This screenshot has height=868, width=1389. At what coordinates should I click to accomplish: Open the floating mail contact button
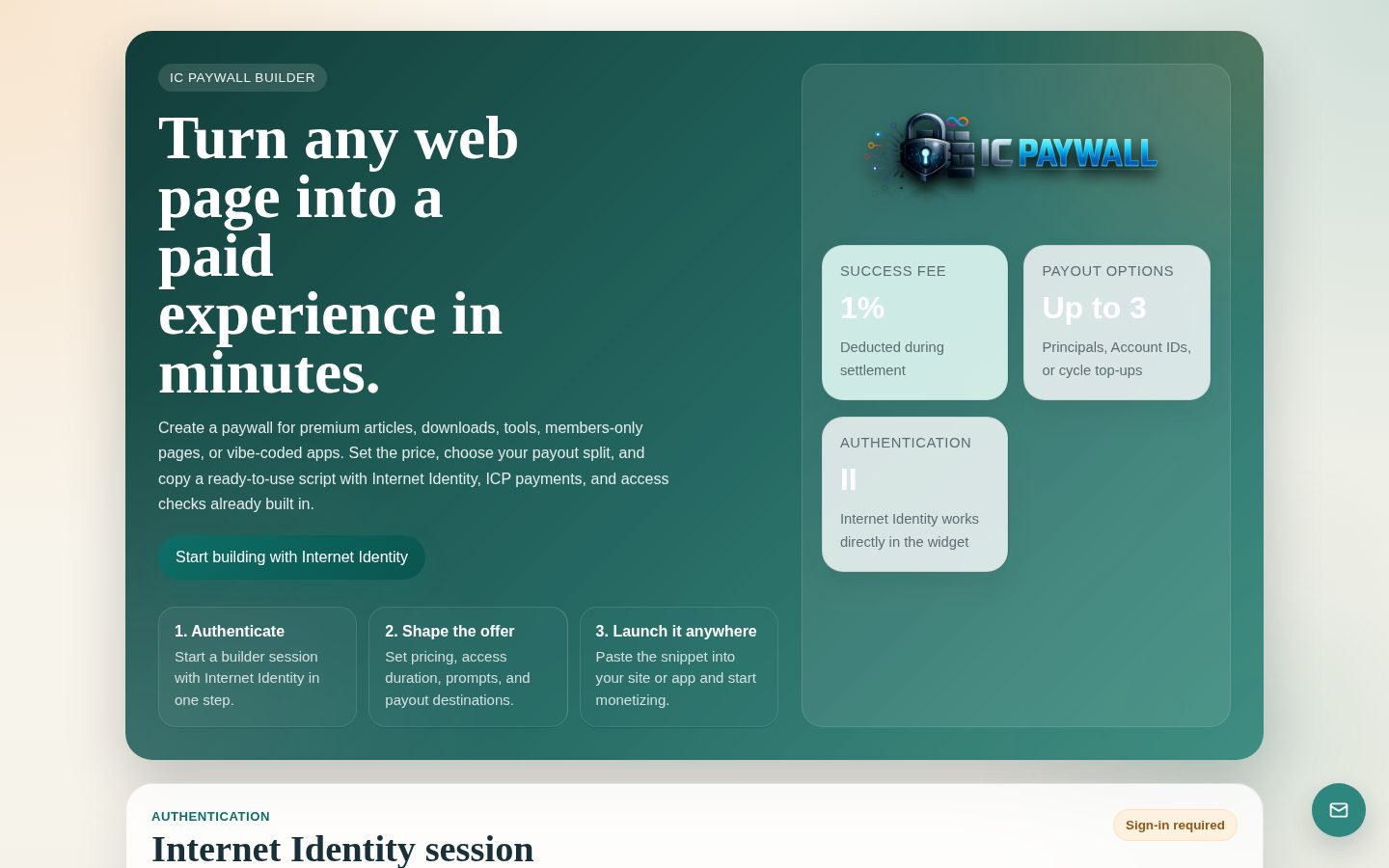click(1339, 810)
